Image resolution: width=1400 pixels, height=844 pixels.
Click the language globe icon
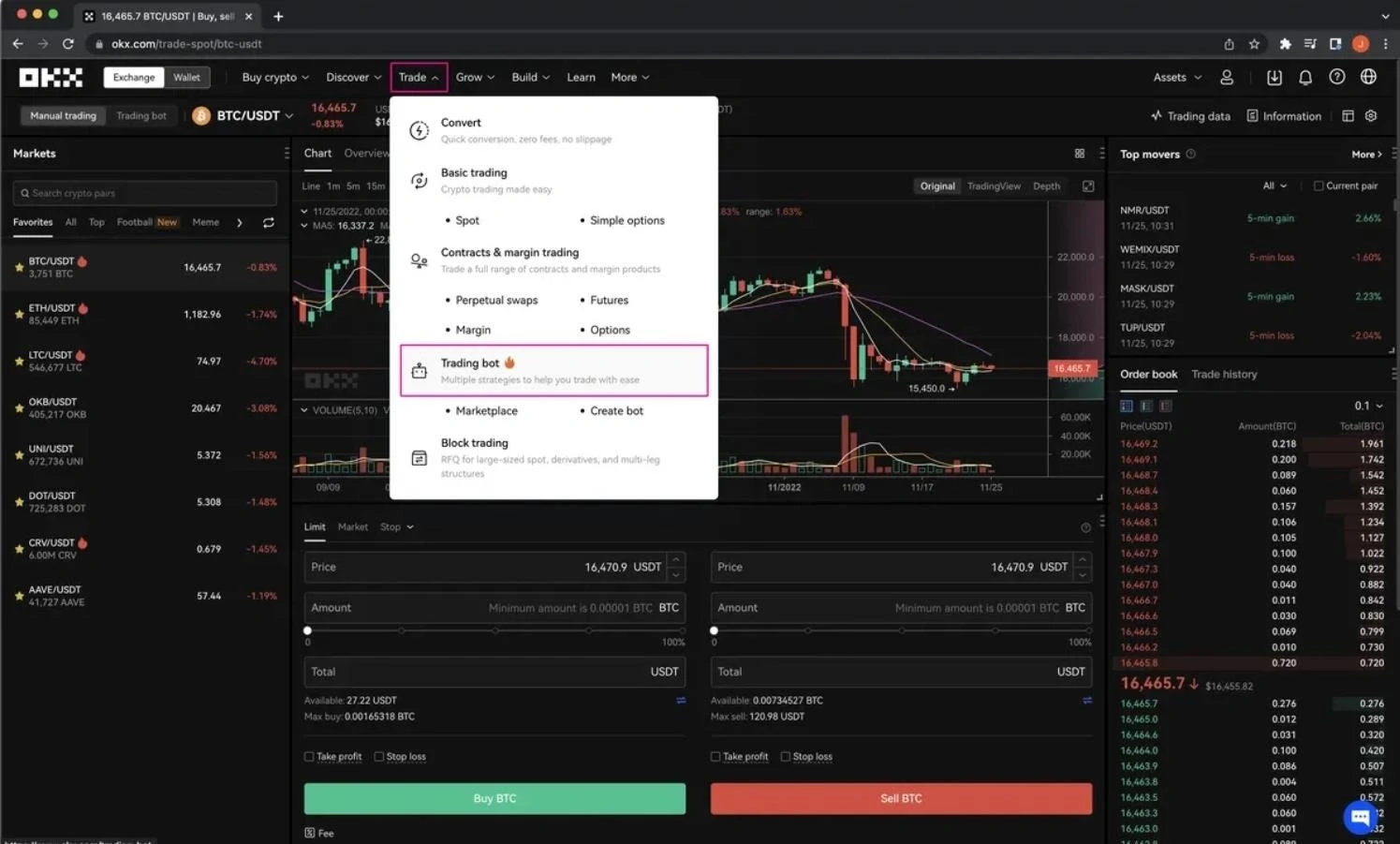pyautogui.click(x=1368, y=78)
